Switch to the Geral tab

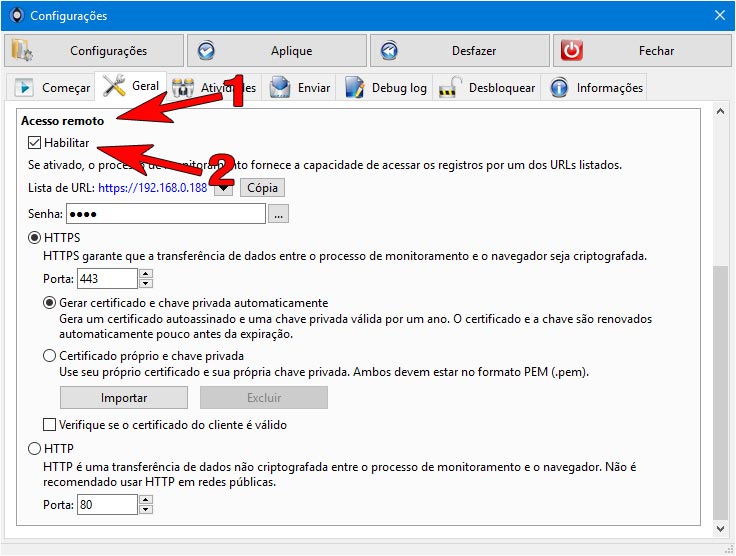coord(131,86)
